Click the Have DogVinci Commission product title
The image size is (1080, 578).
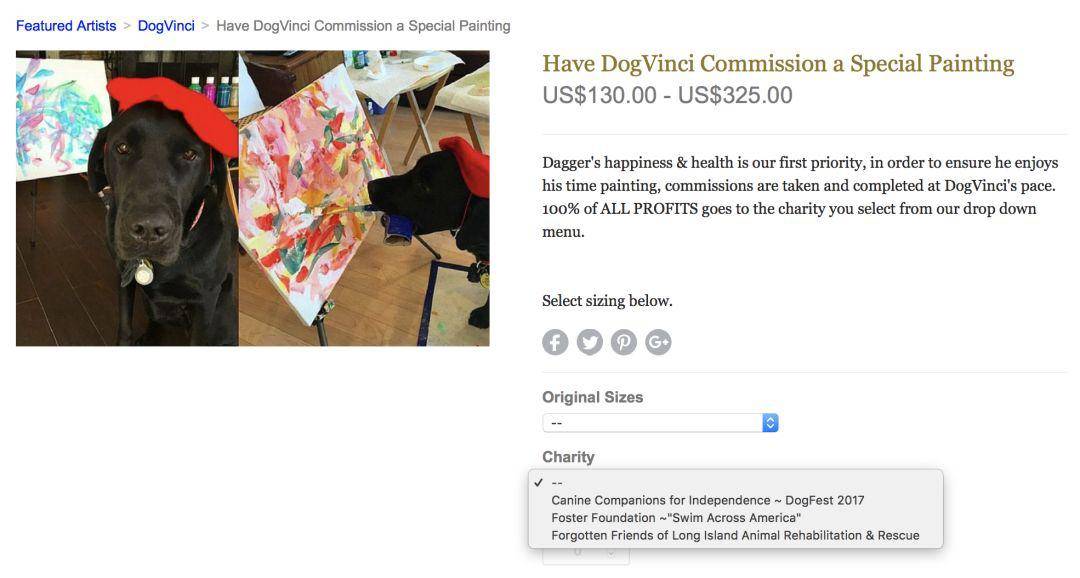tap(778, 63)
